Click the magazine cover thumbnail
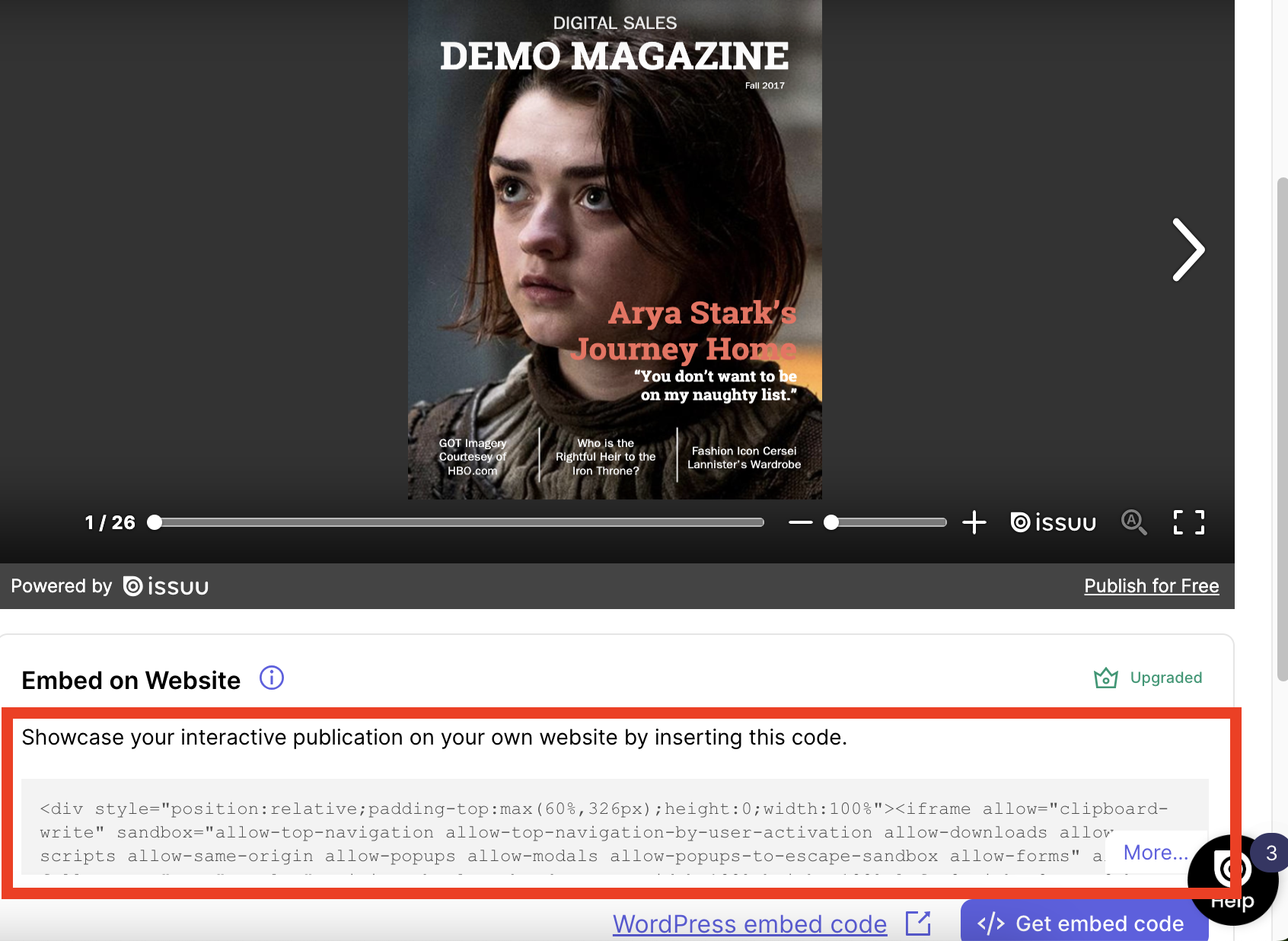The image size is (1288, 941). click(x=614, y=249)
